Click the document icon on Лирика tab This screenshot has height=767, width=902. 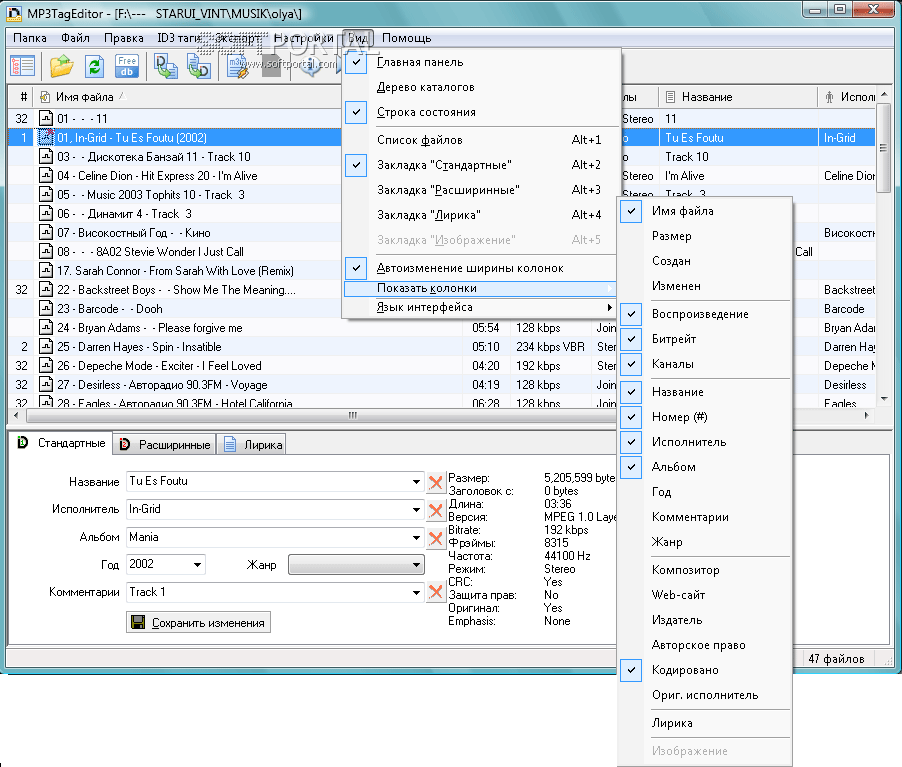coord(230,444)
